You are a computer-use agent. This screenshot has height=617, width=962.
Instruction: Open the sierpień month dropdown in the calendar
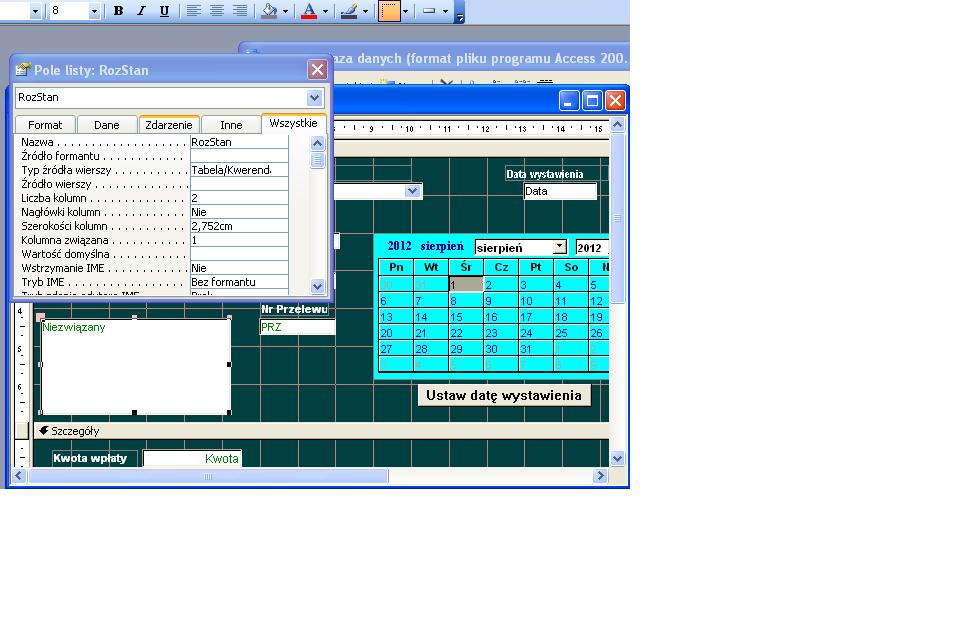561,246
